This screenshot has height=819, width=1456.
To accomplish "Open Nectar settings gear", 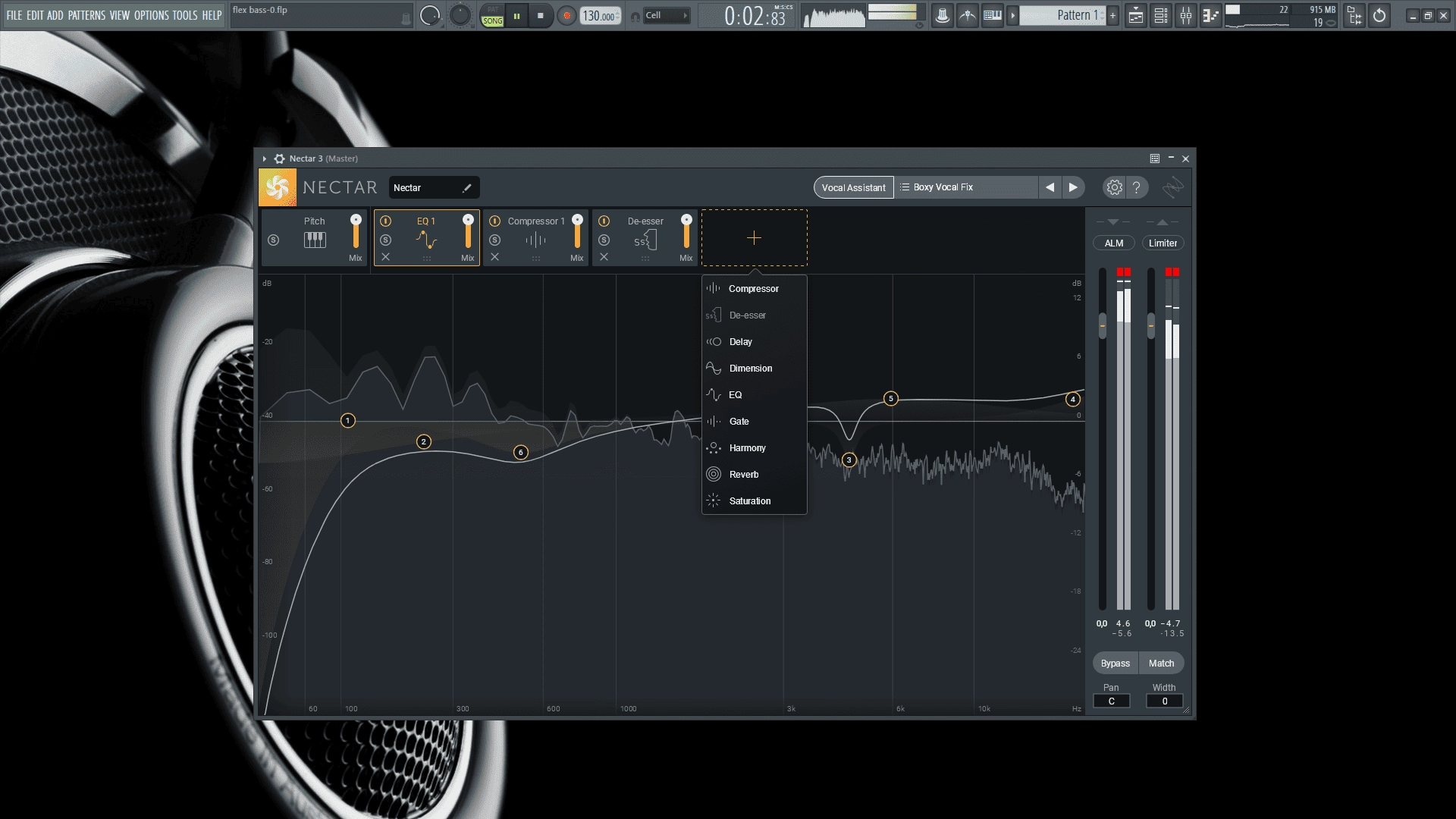I will click(1114, 187).
